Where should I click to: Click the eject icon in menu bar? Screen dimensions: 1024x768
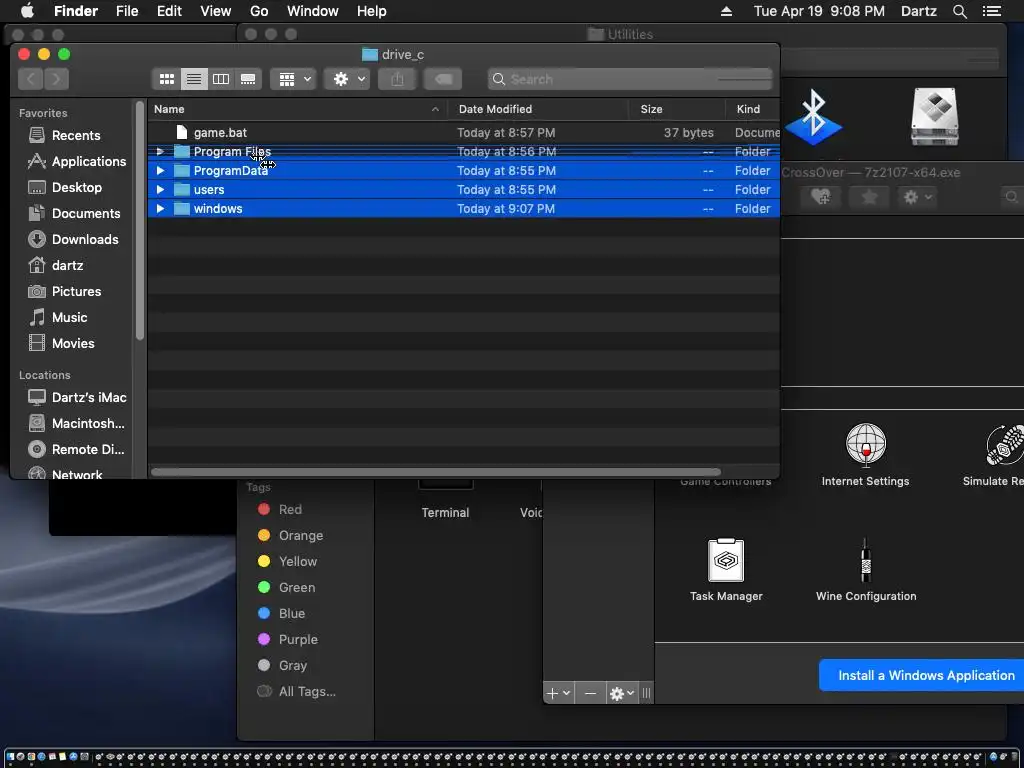[726, 11]
